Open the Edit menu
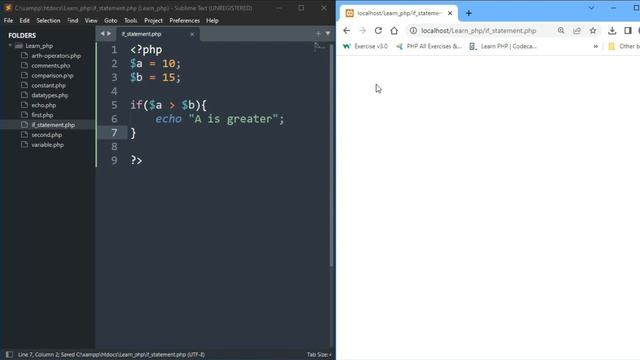Screen dimensions: 640x360 pos(24,20)
